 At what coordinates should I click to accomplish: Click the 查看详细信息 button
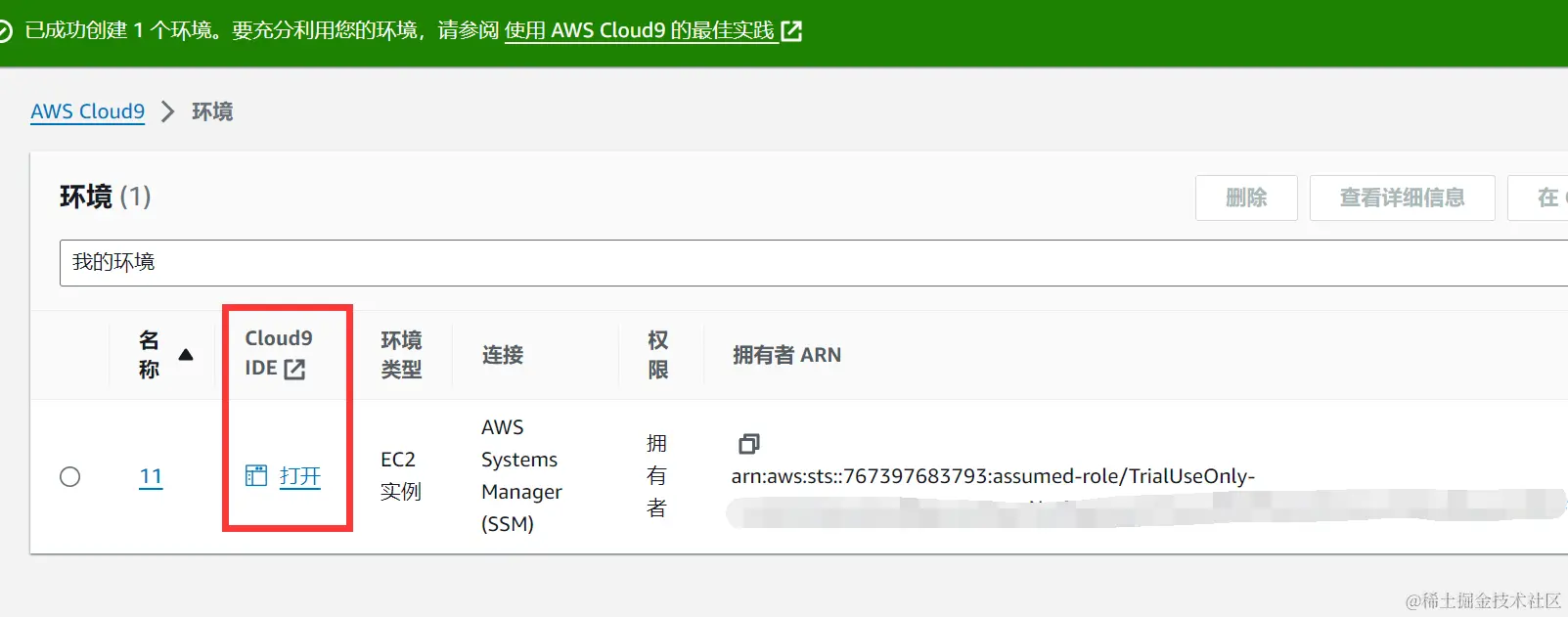tap(1402, 198)
